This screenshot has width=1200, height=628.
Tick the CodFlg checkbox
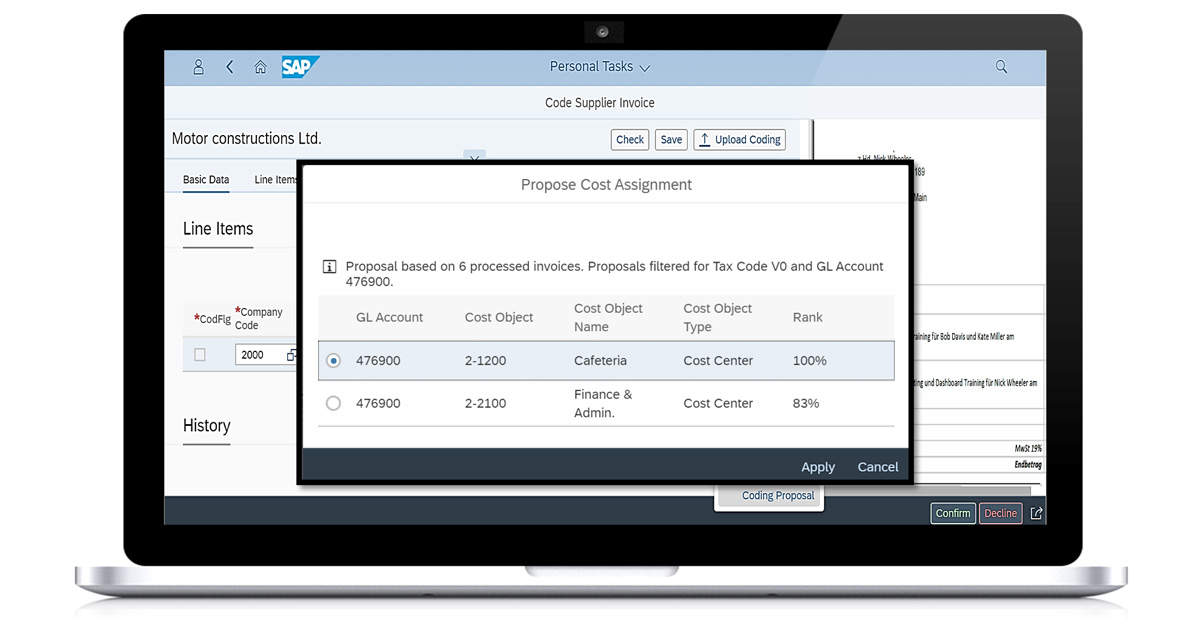pos(200,355)
